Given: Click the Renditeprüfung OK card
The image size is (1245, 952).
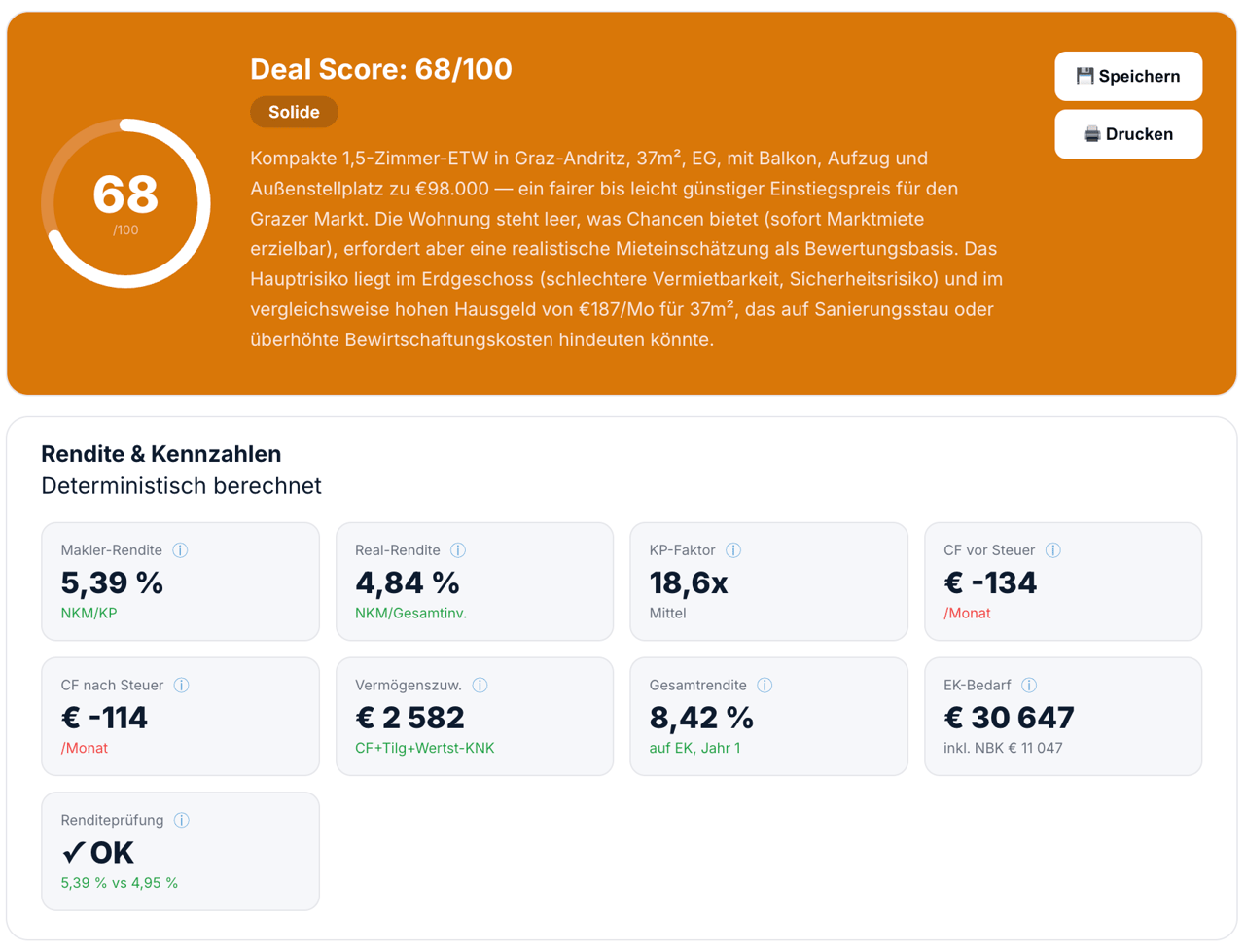Looking at the screenshot, I should click(180, 852).
